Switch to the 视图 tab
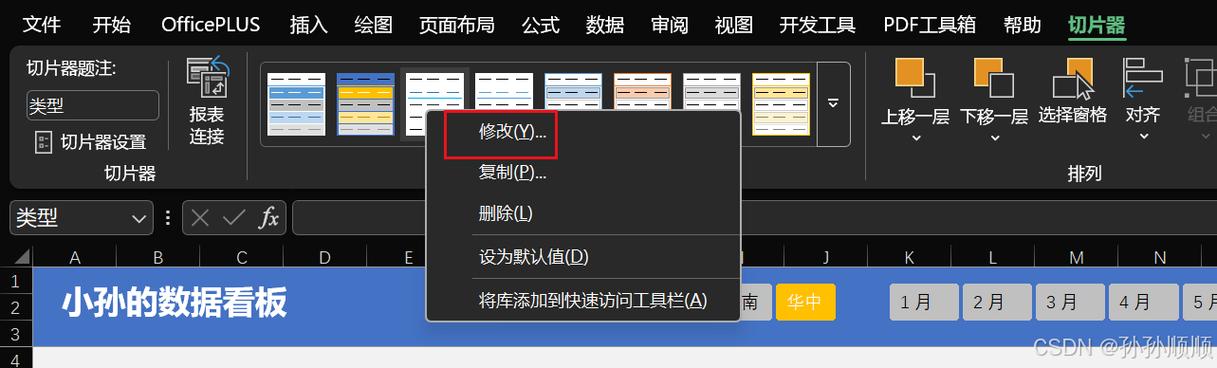Viewport: 1217px width, 368px height. coord(733,24)
